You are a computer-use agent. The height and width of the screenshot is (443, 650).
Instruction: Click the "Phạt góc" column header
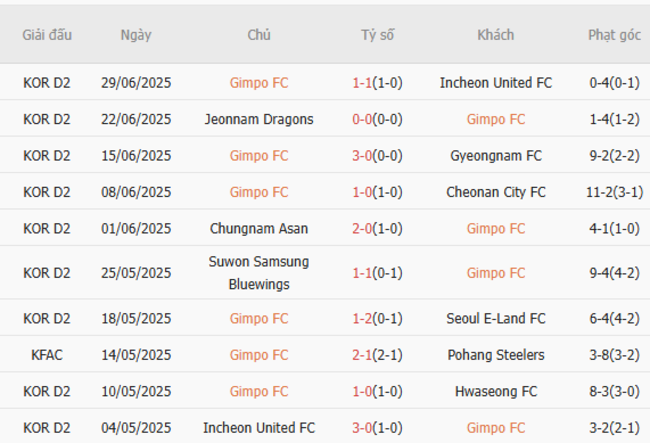(x=614, y=35)
